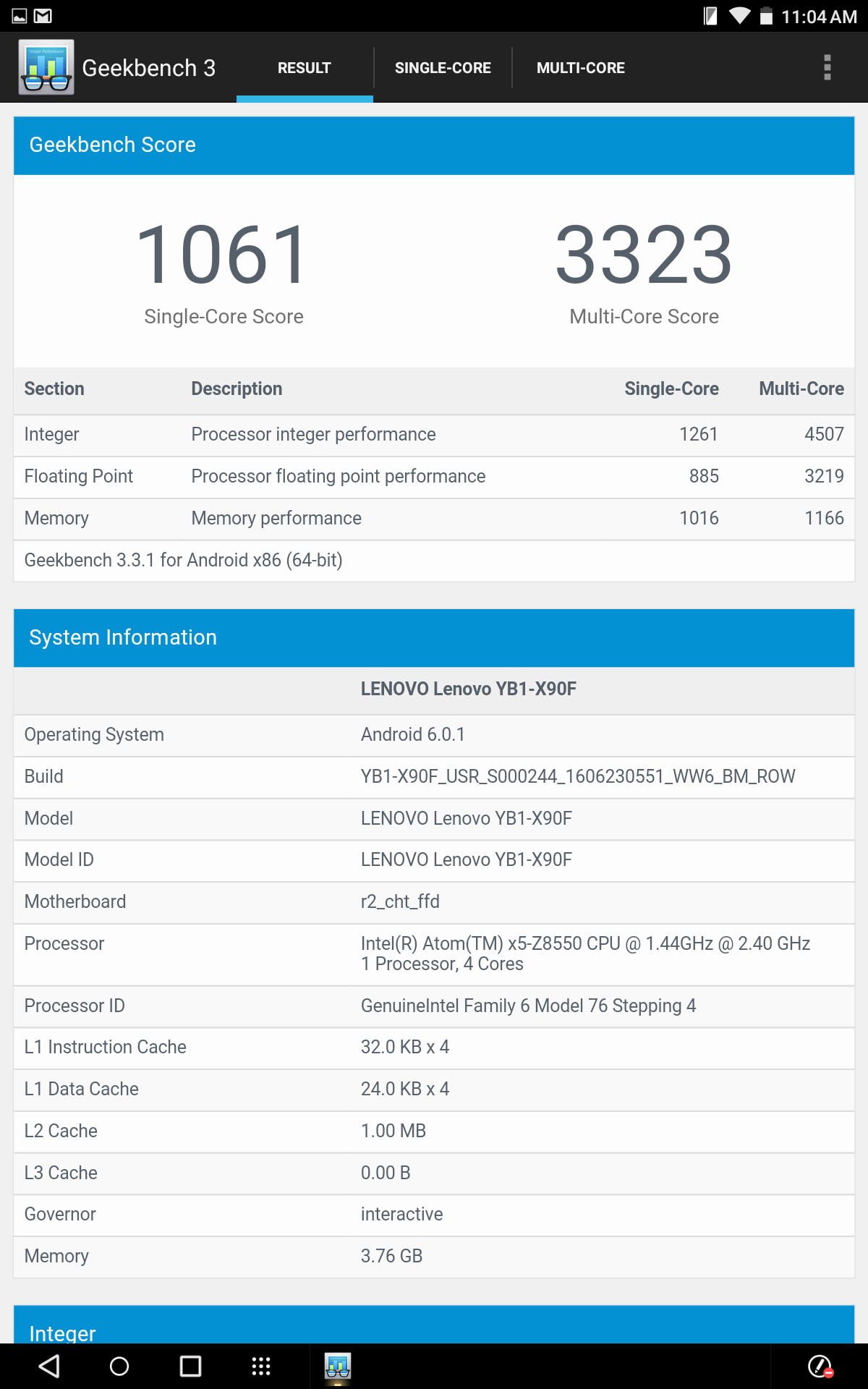The width and height of the screenshot is (868, 1389).
Task: Tap the Operating System value Android 6.0.1
Action: 413,734
